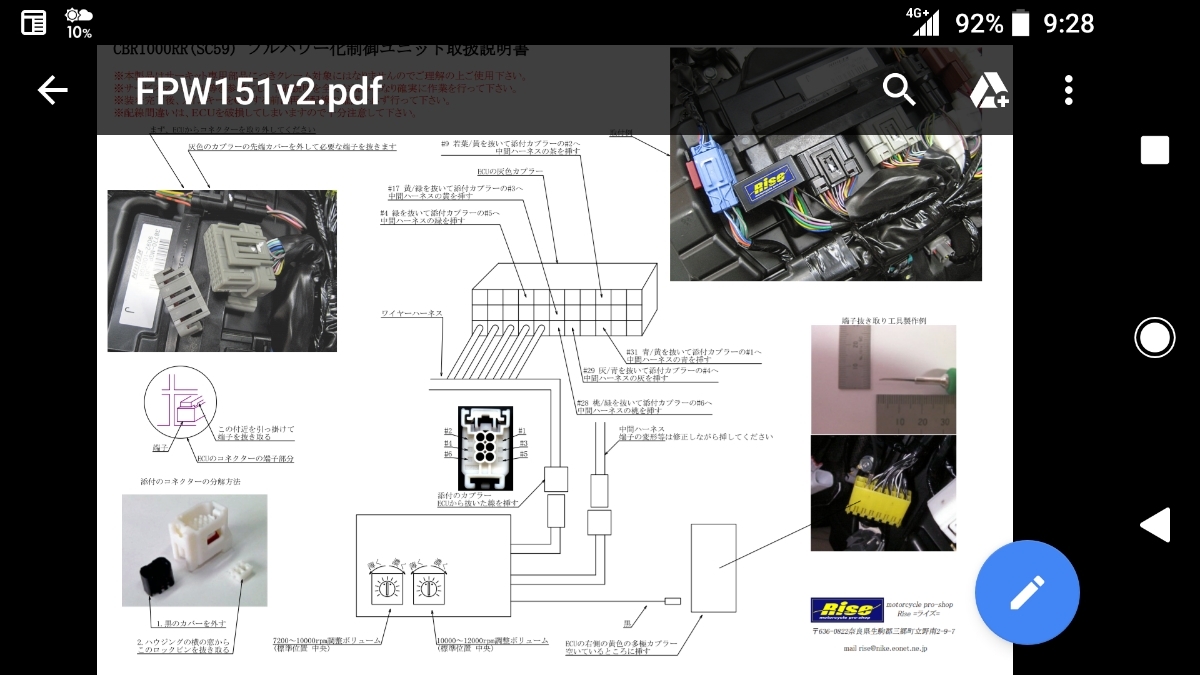Tap the white connector disassembly photo
This screenshot has width=1200, height=675.
194,550
